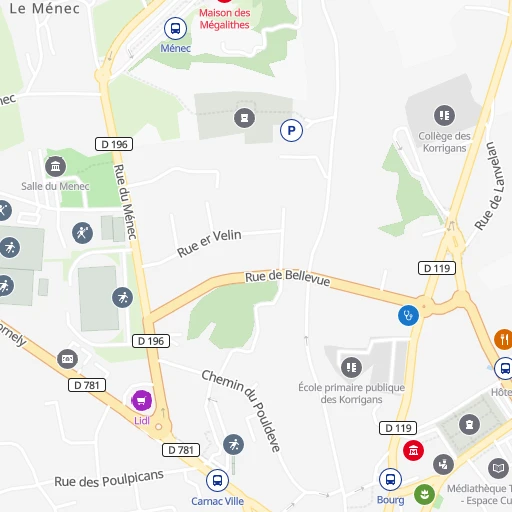
Task: Click the Collège des Korrigans school icon
Action: tap(444, 115)
